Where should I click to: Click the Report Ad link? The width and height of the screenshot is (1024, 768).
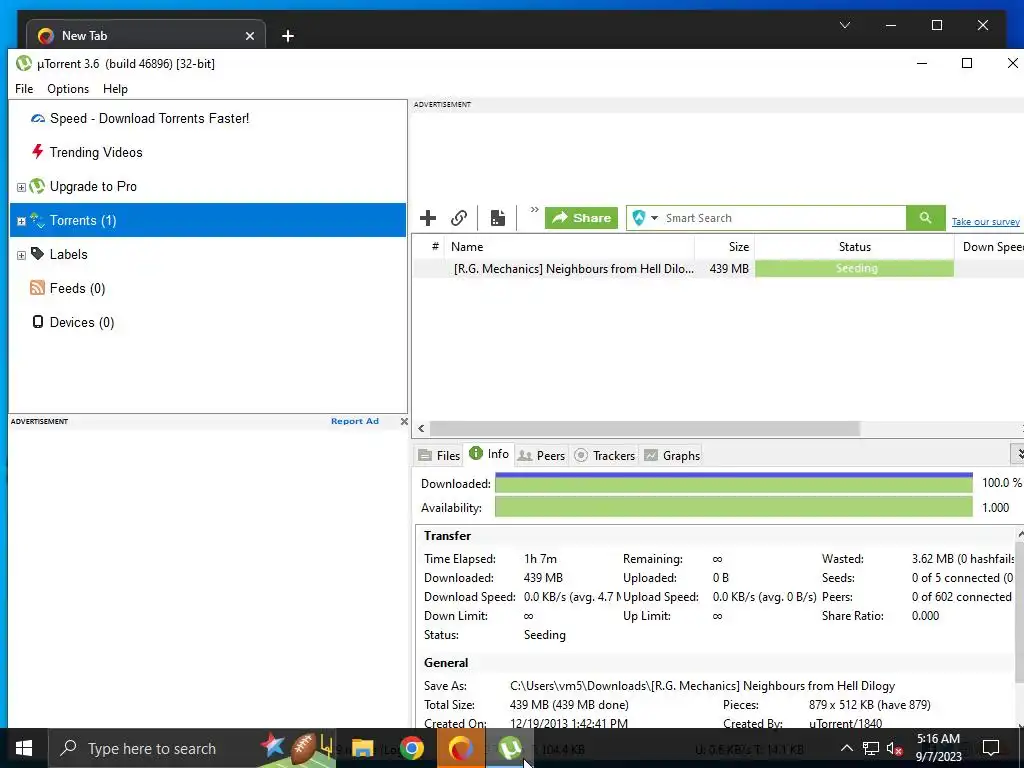(355, 421)
